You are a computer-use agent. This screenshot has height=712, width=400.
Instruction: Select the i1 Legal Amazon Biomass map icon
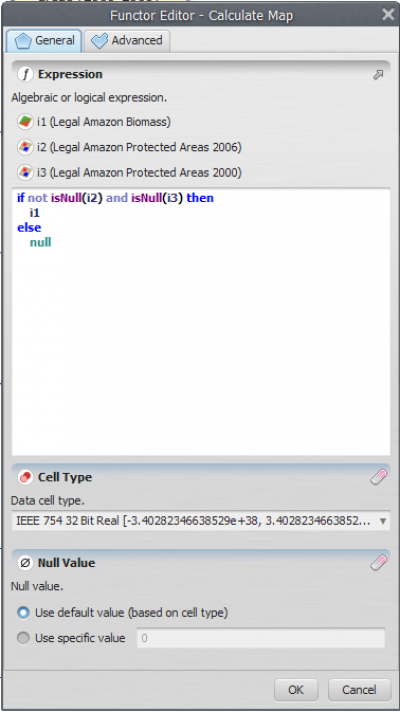click(x=24, y=122)
